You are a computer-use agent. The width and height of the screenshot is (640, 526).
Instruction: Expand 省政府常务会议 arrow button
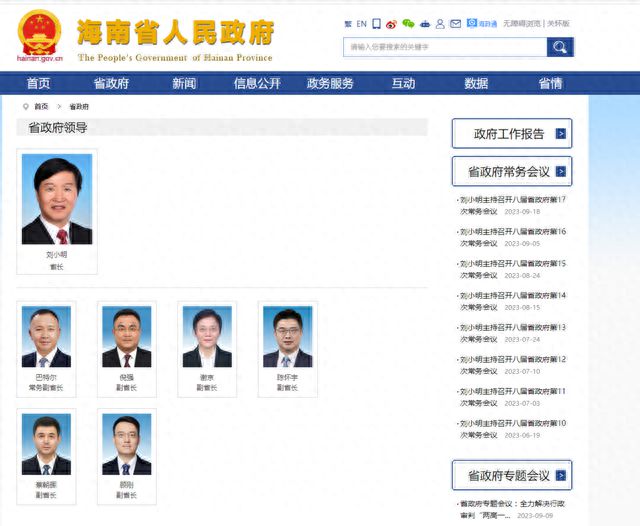point(561,171)
